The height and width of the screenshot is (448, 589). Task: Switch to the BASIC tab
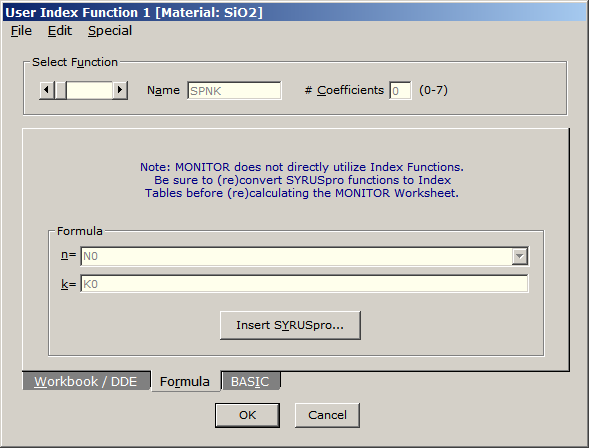click(x=250, y=381)
